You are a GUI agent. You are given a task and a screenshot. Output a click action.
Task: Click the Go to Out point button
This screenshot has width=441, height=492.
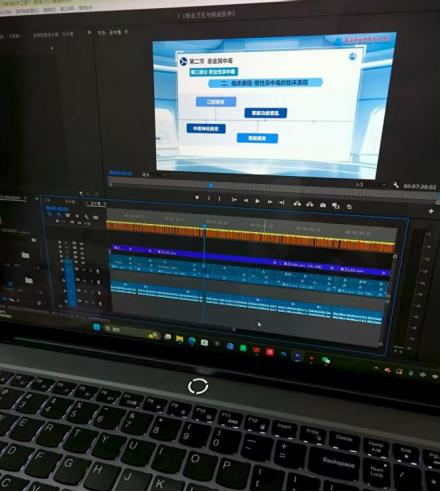[282, 202]
